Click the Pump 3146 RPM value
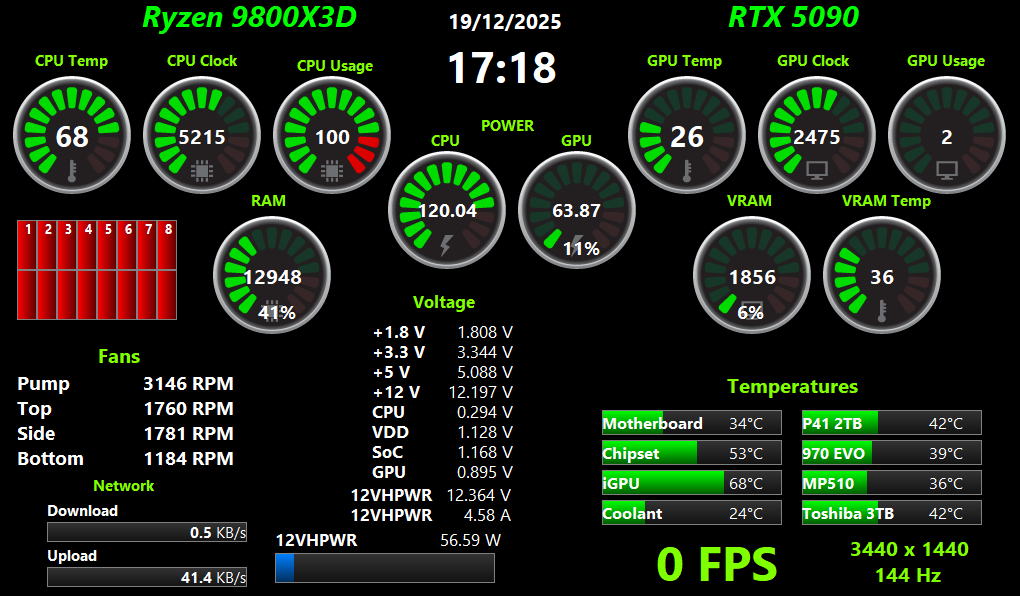This screenshot has height=596, width=1020. (189, 384)
